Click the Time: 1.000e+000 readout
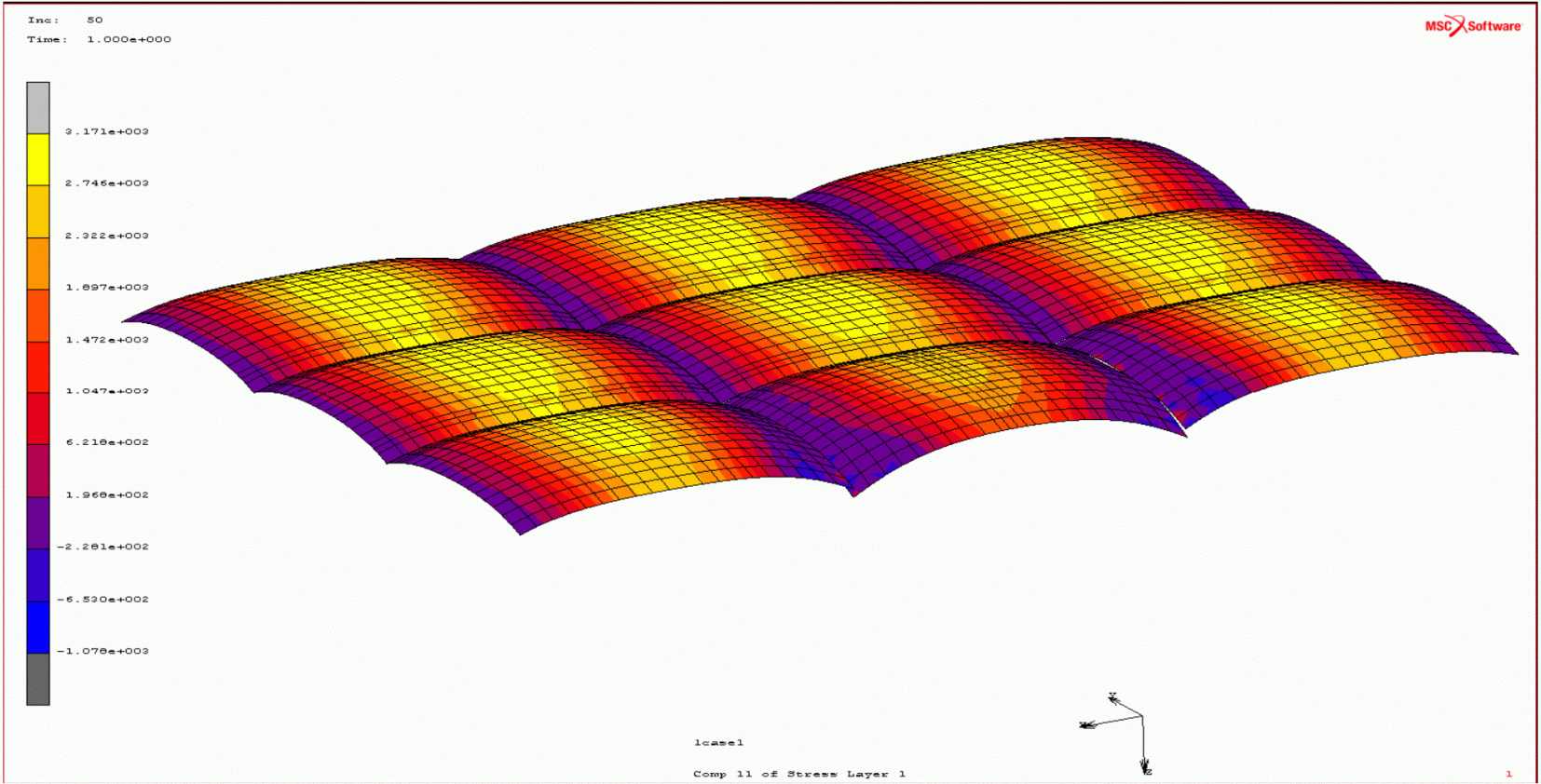Image resolution: width=1541 pixels, height=784 pixels. tap(99, 39)
